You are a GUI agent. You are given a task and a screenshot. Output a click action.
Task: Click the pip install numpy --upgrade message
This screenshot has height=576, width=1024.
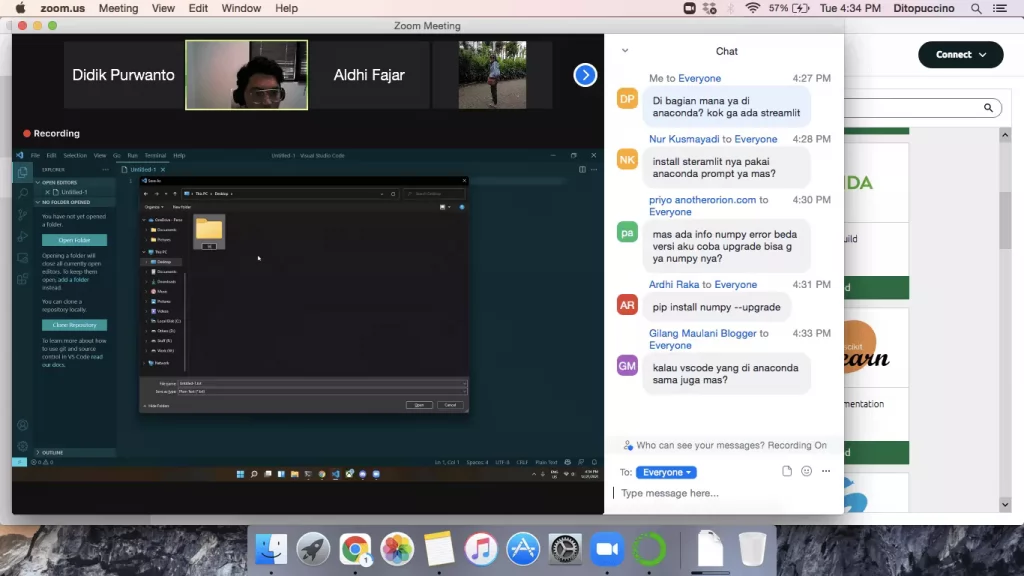(716, 307)
